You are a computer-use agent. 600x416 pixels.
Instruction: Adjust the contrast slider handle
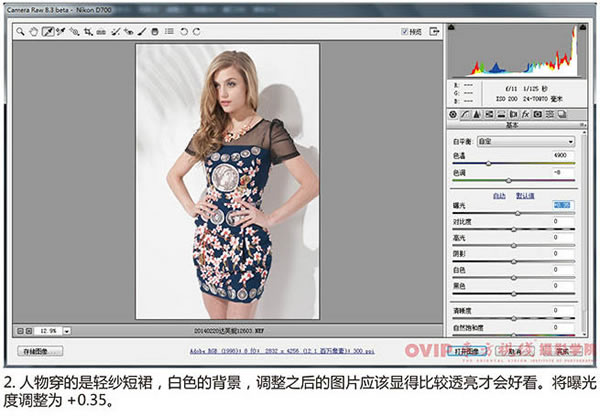click(x=514, y=229)
